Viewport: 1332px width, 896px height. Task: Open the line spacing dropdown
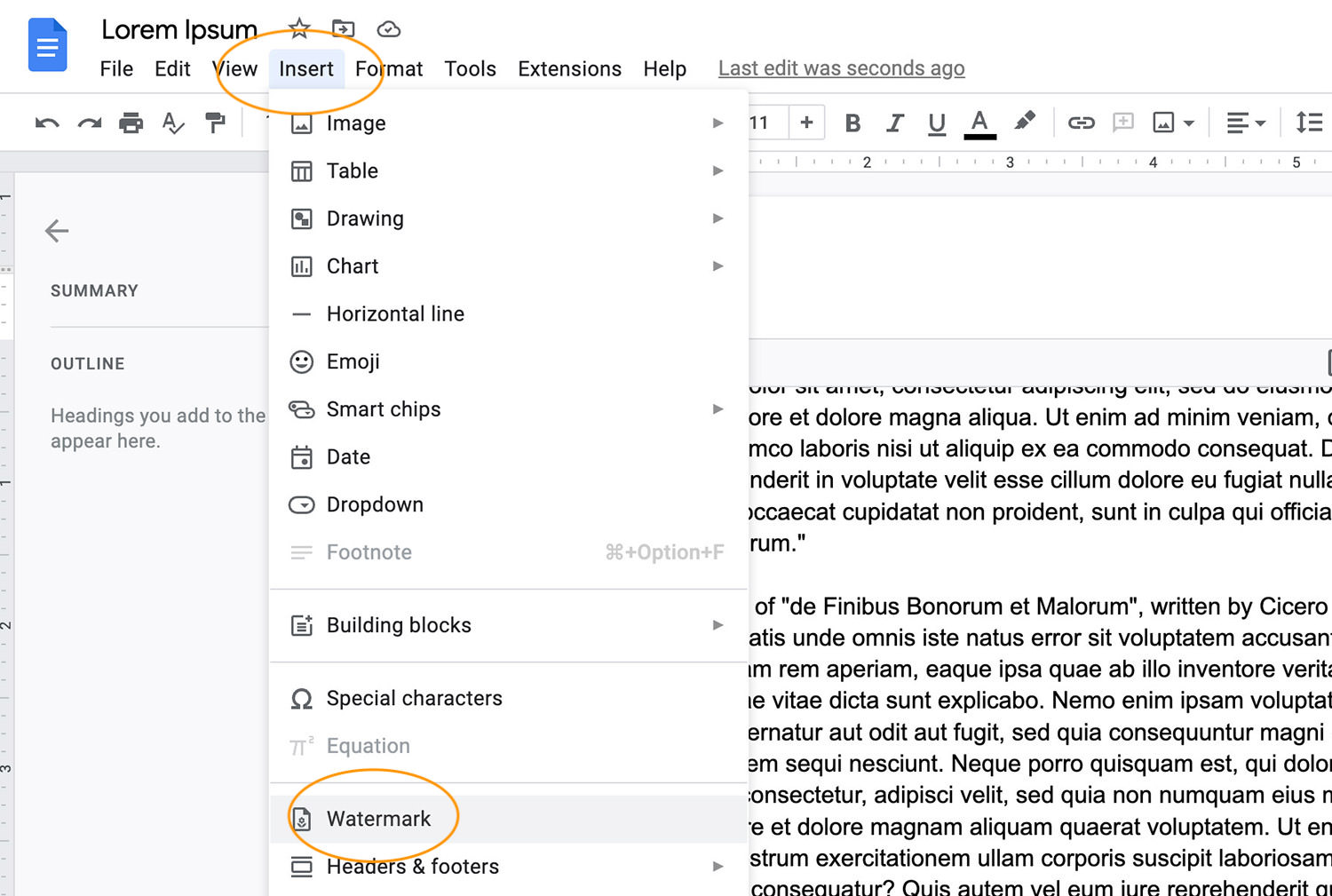(1310, 123)
